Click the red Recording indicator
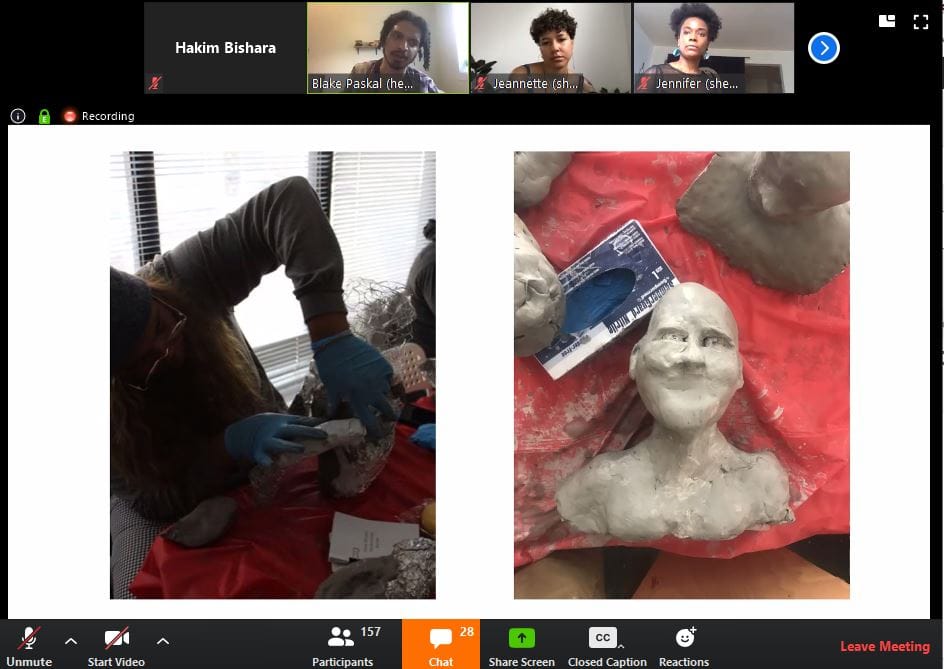This screenshot has width=944, height=669. 99,116
